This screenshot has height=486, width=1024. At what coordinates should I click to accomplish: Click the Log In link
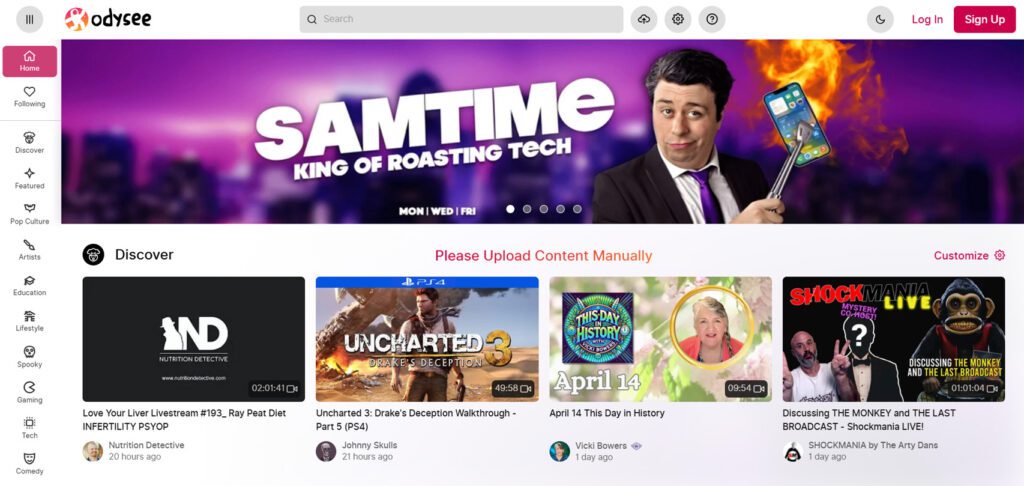point(927,19)
